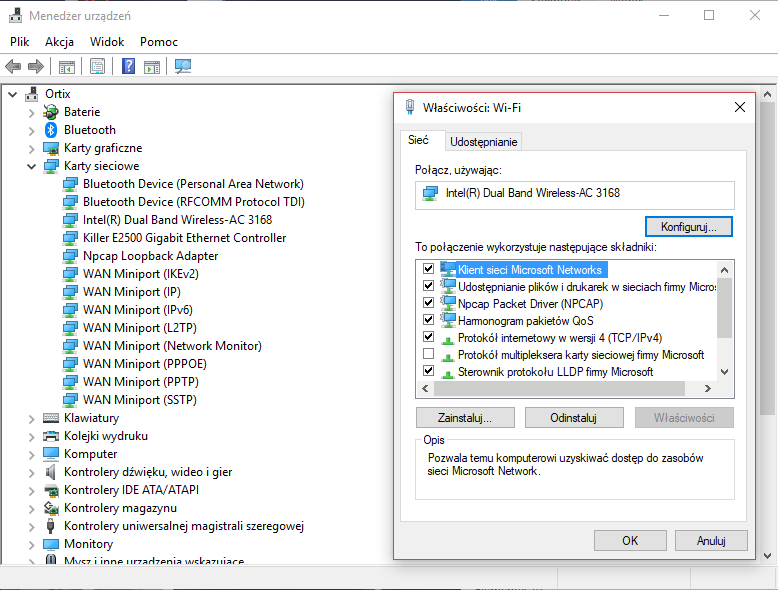Click the Baterie battery icon
778x590 pixels.
pos(51,112)
